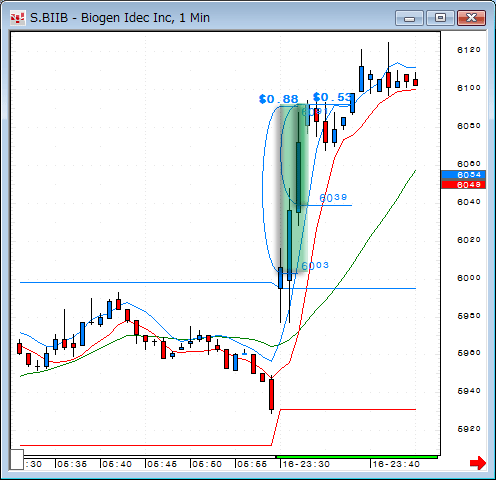Click the 05:50 time axis label

[x=207, y=464]
